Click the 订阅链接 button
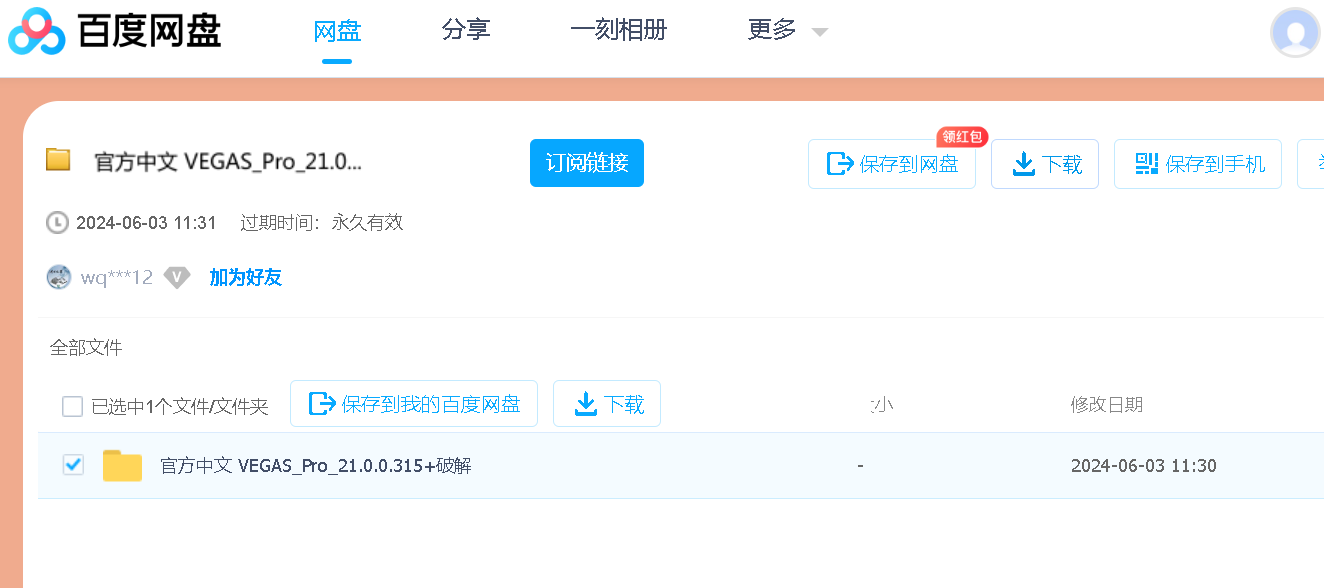Screen dimensions: 1324x588 [x=587, y=163]
